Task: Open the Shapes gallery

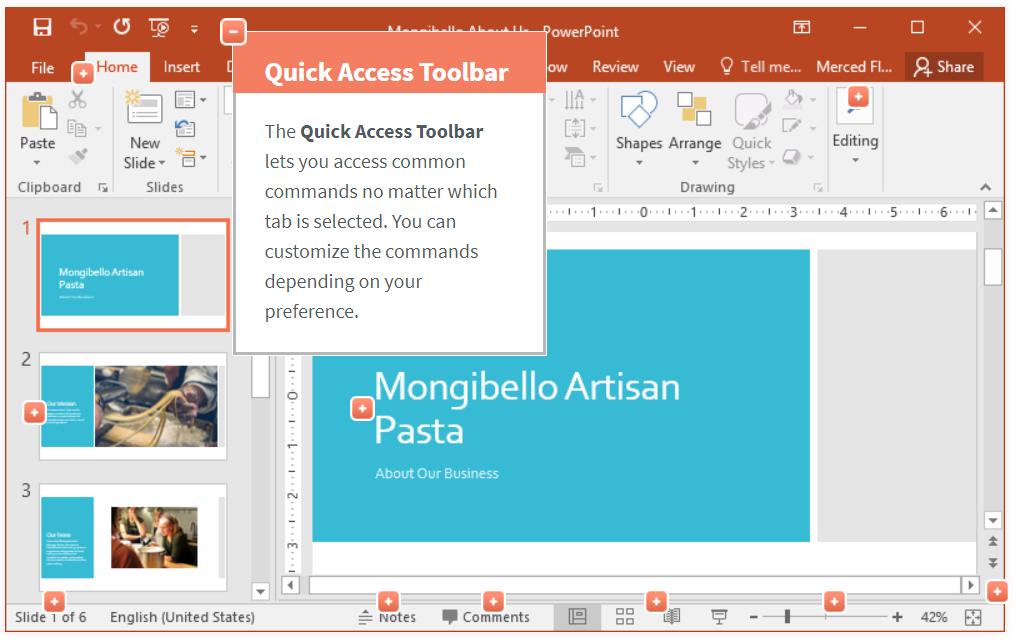Action: point(639,129)
